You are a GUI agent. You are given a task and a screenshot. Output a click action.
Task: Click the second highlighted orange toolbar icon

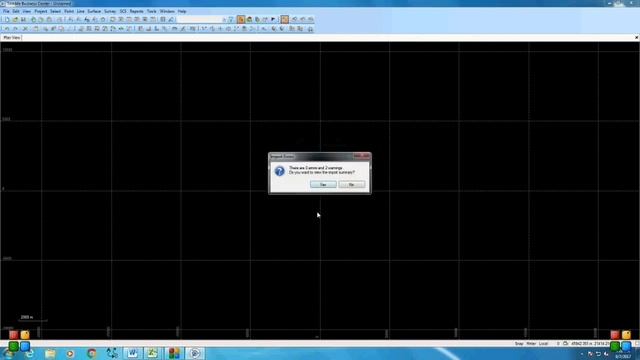[284, 19]
